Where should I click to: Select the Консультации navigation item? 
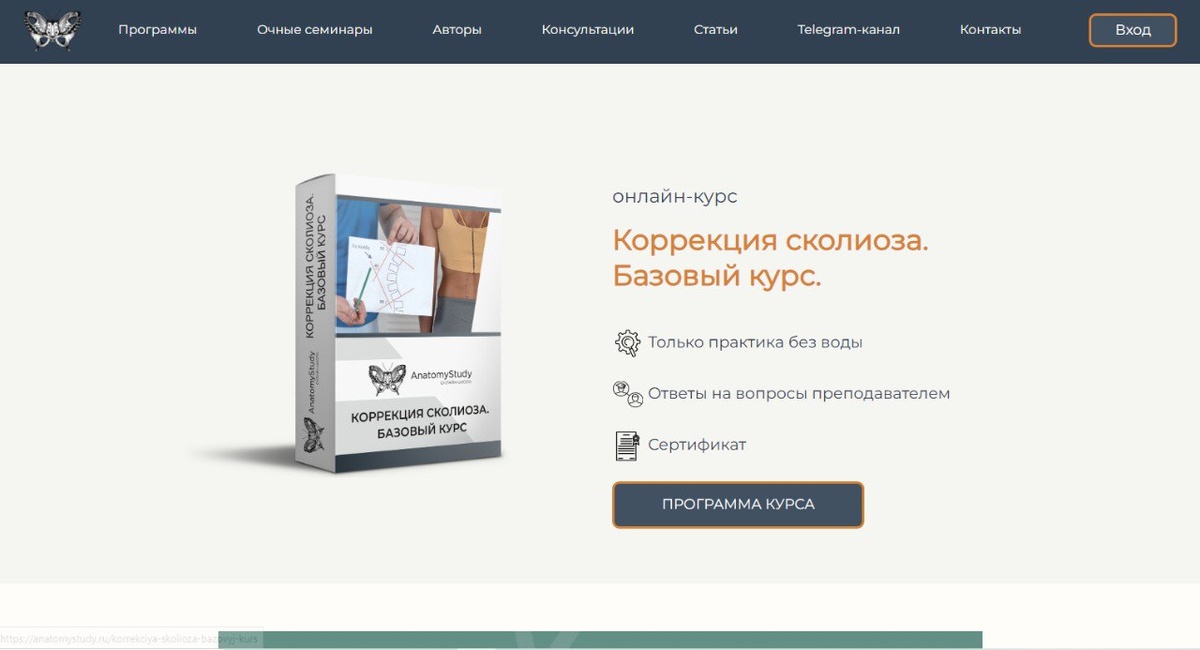pos(587,29)
